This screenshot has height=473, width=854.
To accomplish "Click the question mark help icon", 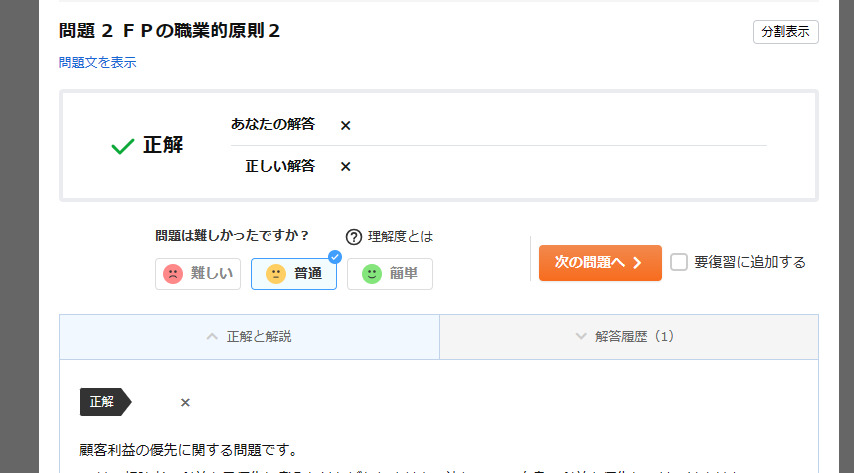I will pos(353,237).
